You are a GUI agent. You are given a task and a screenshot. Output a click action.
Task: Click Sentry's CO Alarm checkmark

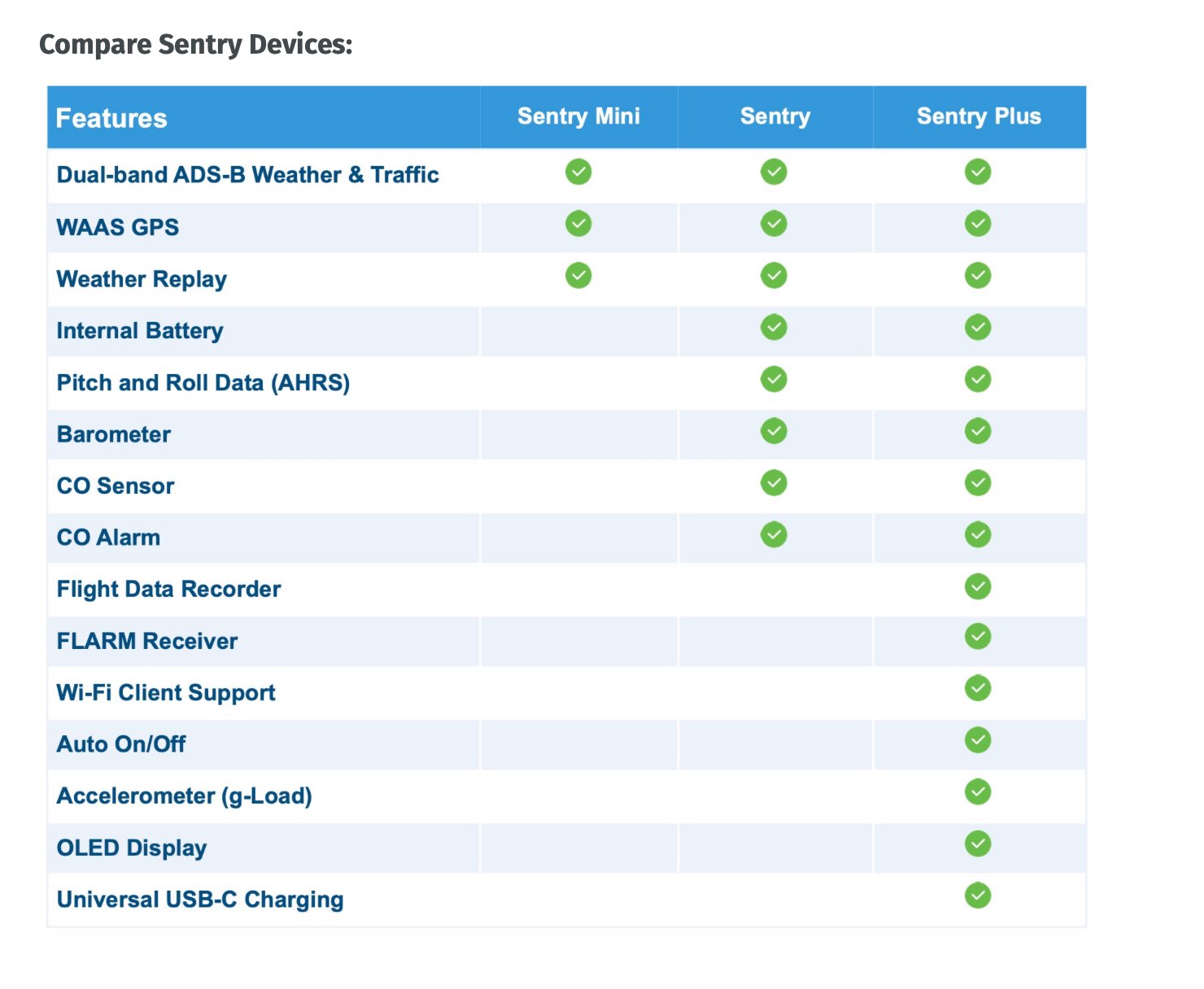click(x=774, y=535)
